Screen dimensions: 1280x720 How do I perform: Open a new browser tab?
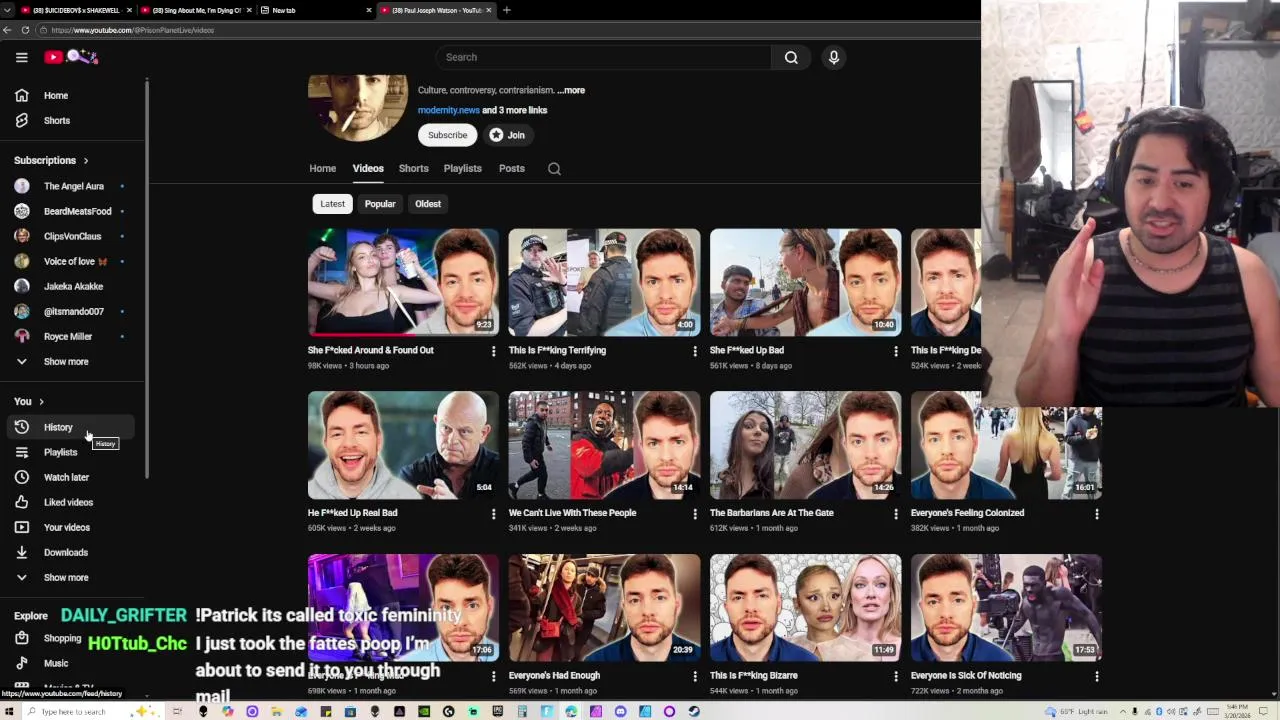(506, 10)
